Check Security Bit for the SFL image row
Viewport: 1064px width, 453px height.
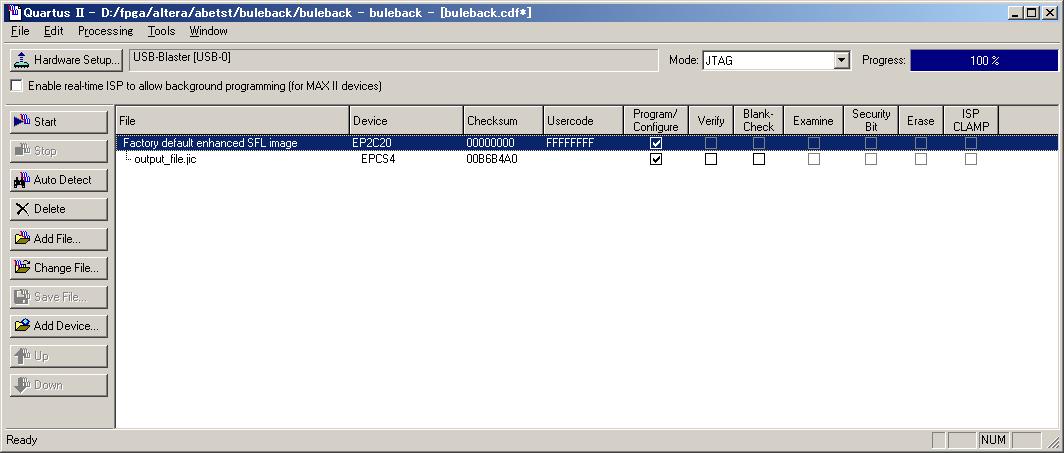pos(871,143)
